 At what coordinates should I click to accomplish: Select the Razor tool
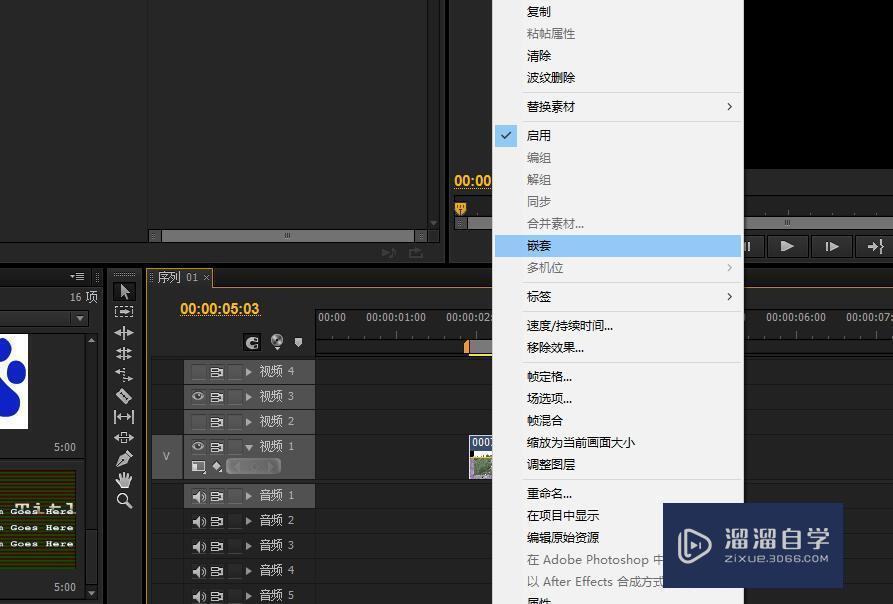125,395
